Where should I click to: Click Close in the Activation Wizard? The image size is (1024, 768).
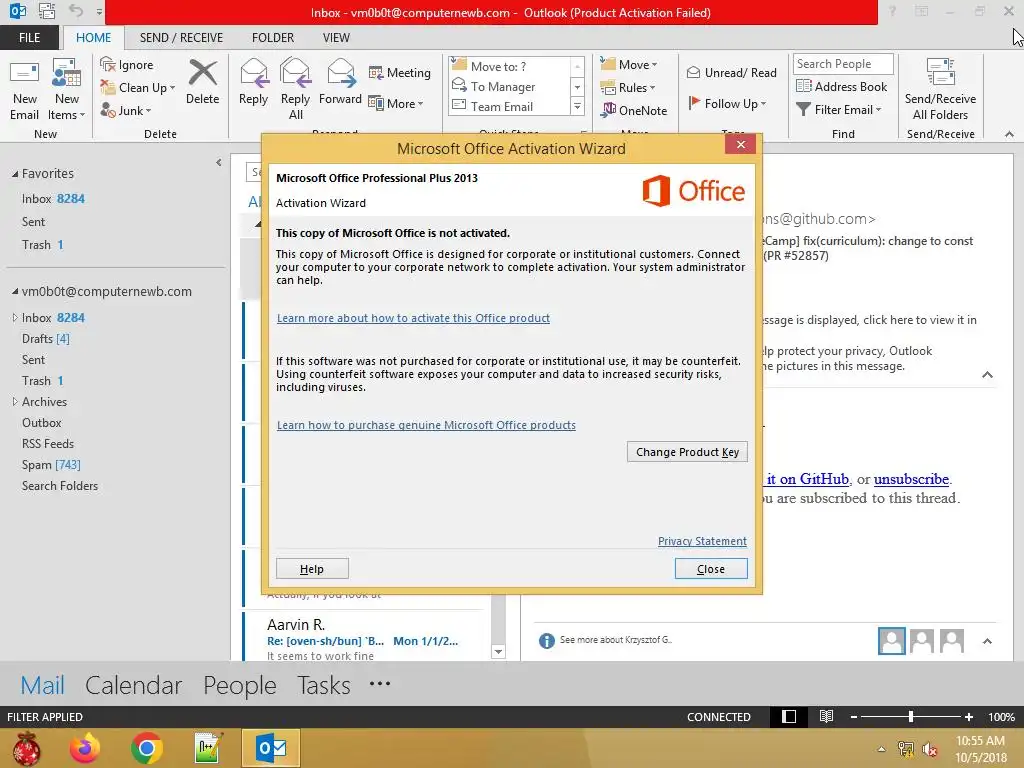[x=711, y=569]
